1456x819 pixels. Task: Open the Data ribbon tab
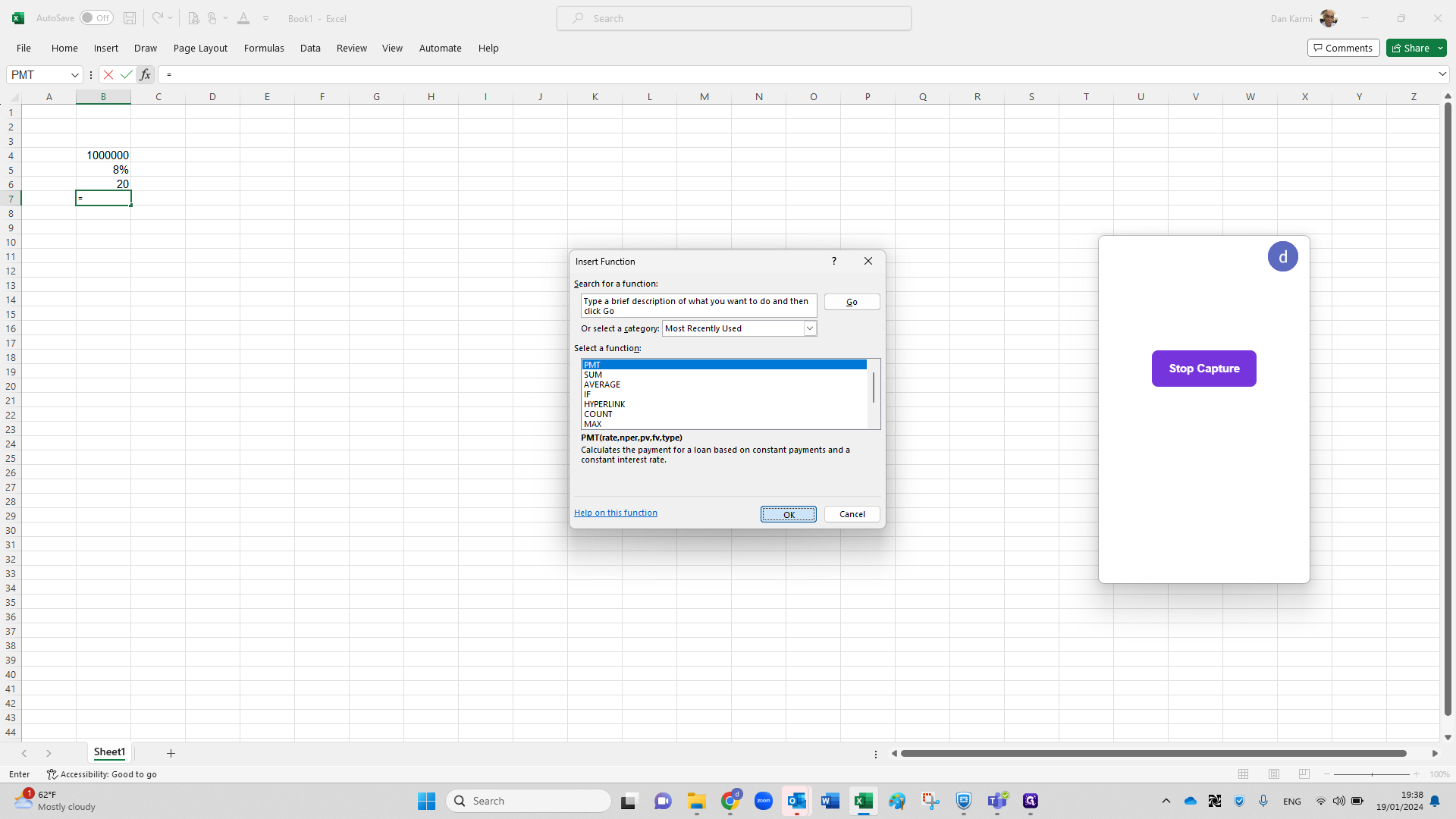pyautogui.click(x=310, y=48)
